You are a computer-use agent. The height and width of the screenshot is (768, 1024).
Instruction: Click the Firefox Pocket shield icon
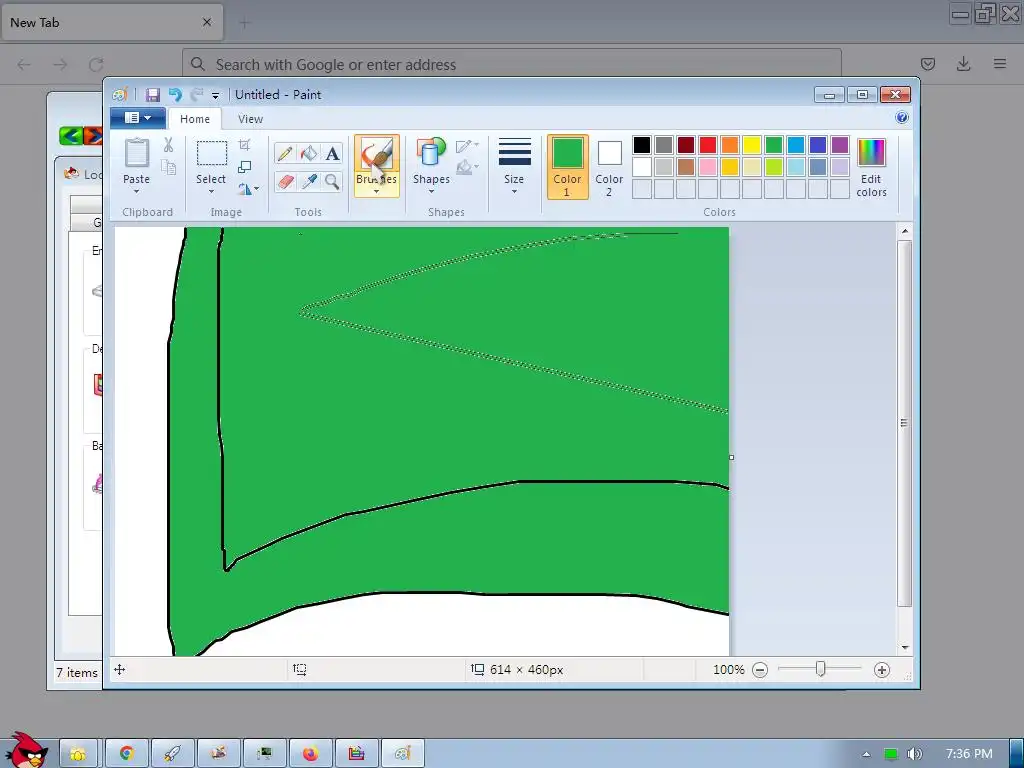pos(927,64)
